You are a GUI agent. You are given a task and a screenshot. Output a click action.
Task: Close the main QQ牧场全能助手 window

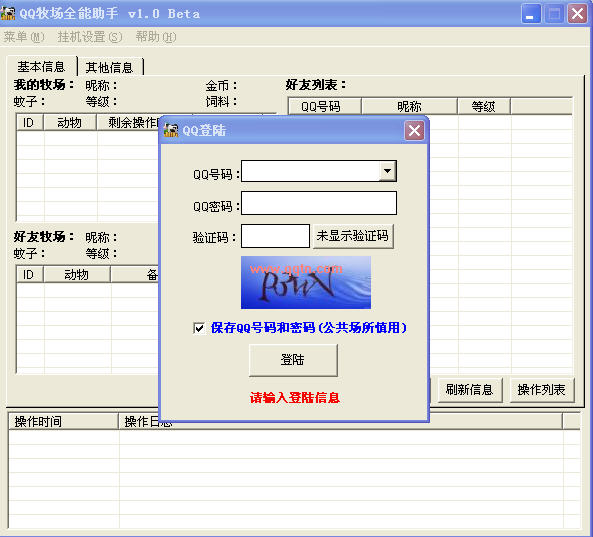click(577, 14)
